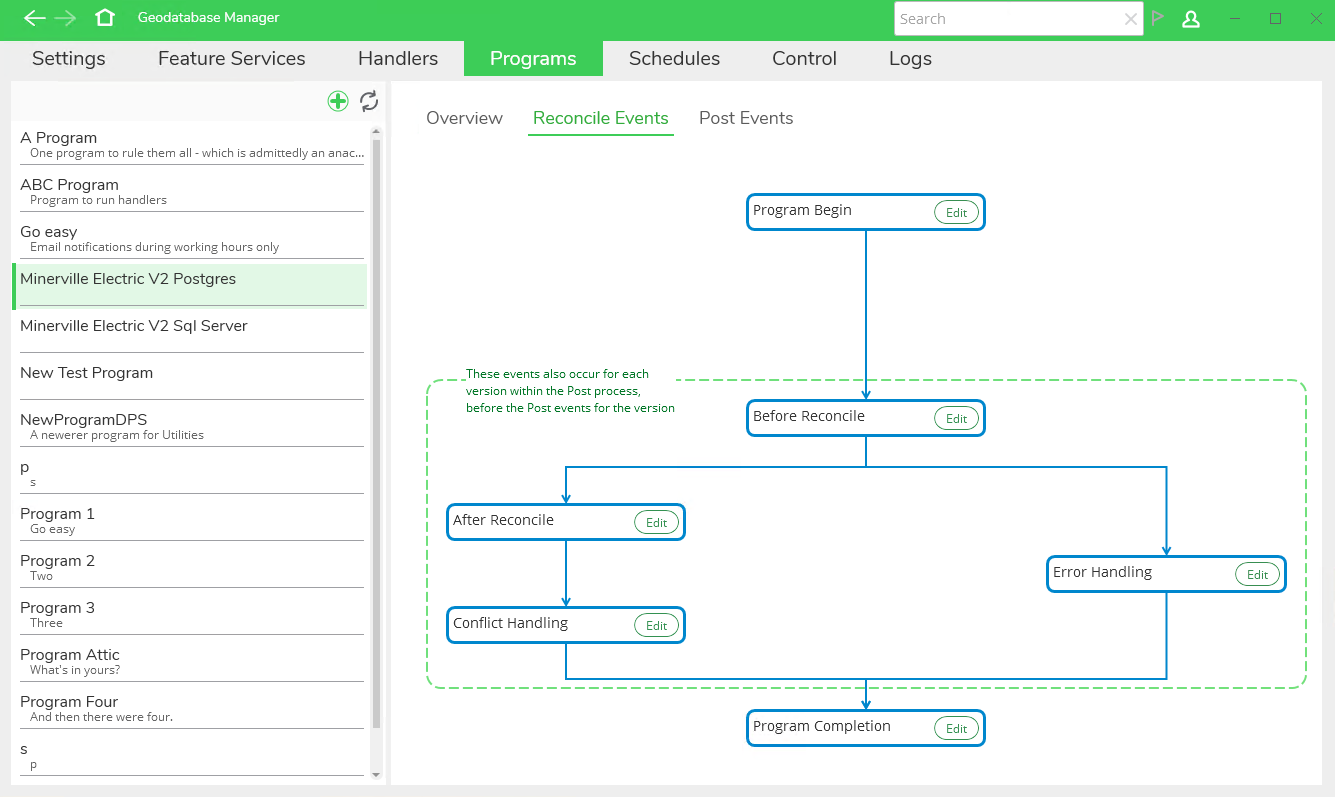This screenshot has height=797, width=1335.
Task: Click the flag icon in title bar
Action: (1158, 18)
